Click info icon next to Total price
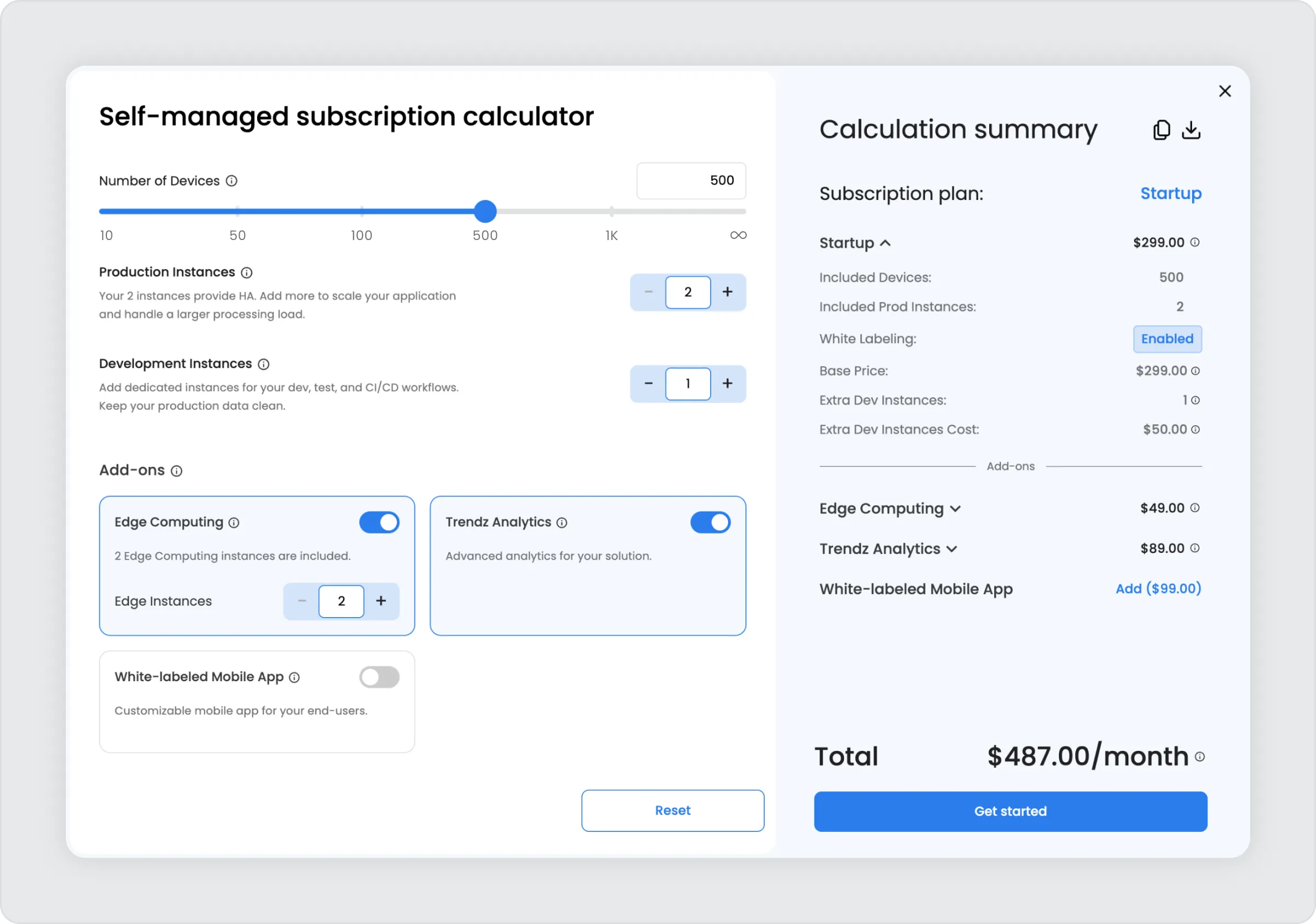This screenshot has width=1316, height=924. [x=1200, y=757]
